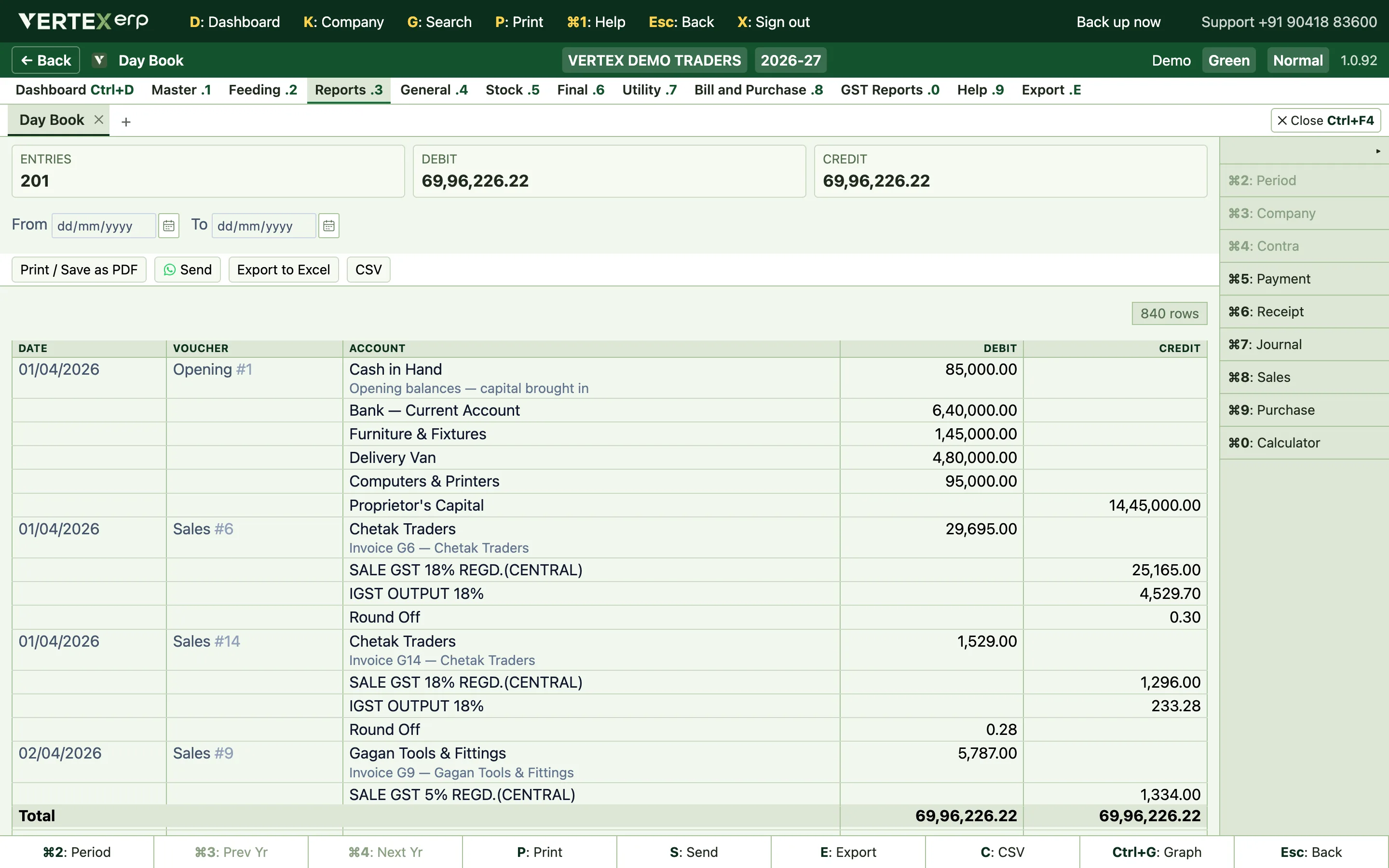The width and height of the screenshot is (1389, 868).
Task: Open Sales shortcut in side panel
Action: (x=1304, y=377)
